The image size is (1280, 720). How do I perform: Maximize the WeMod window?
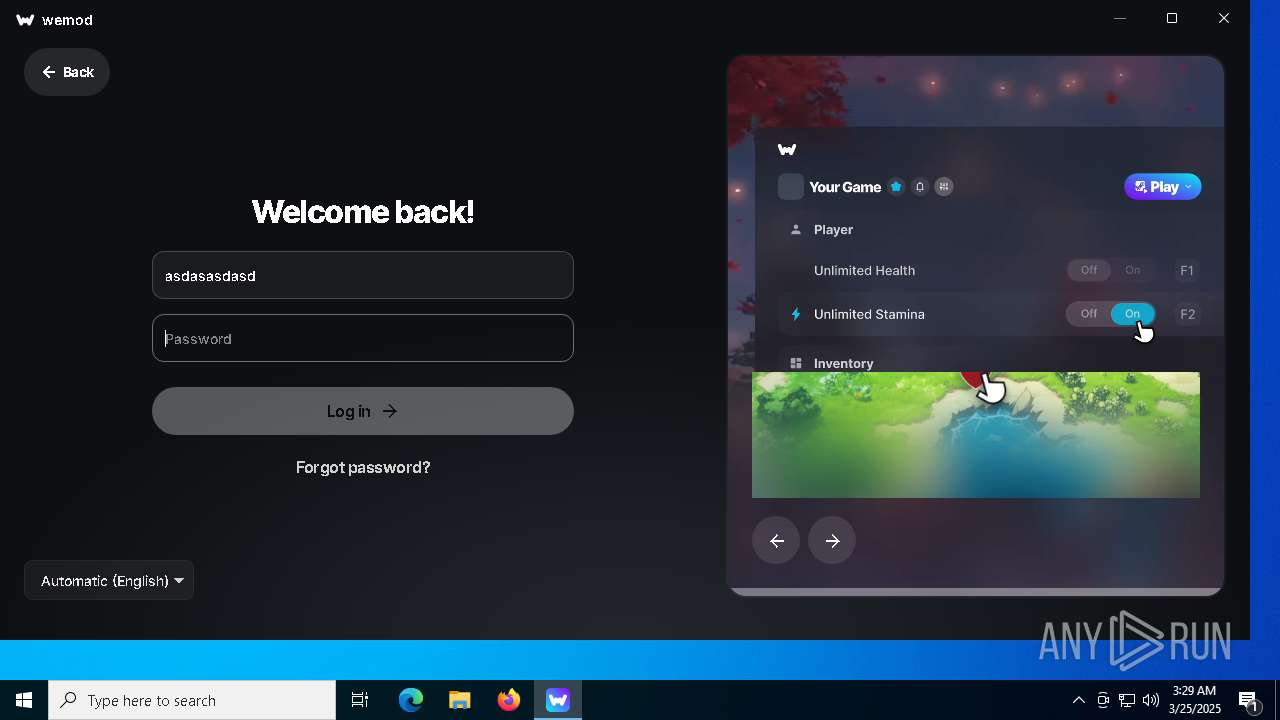click(x=1172, y=19)
